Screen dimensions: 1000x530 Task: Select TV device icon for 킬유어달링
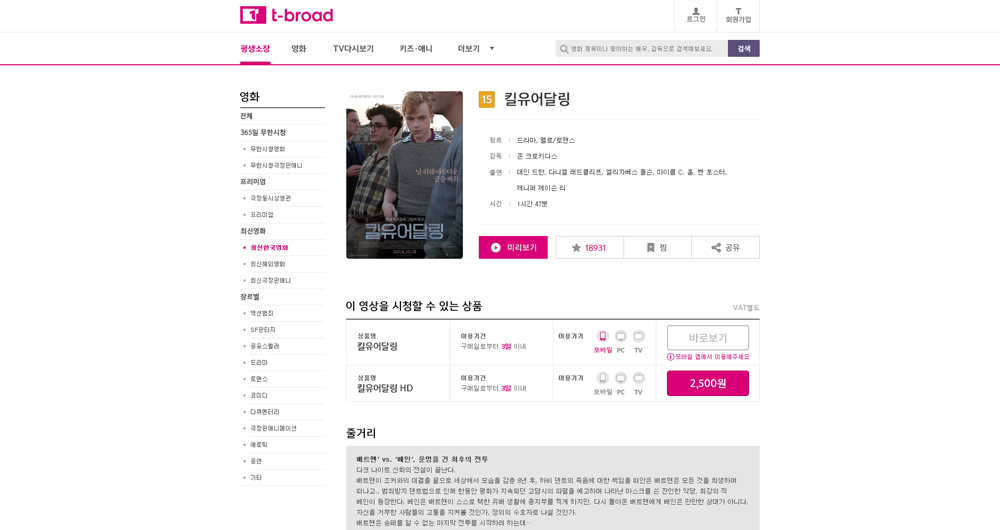[638, 336]
